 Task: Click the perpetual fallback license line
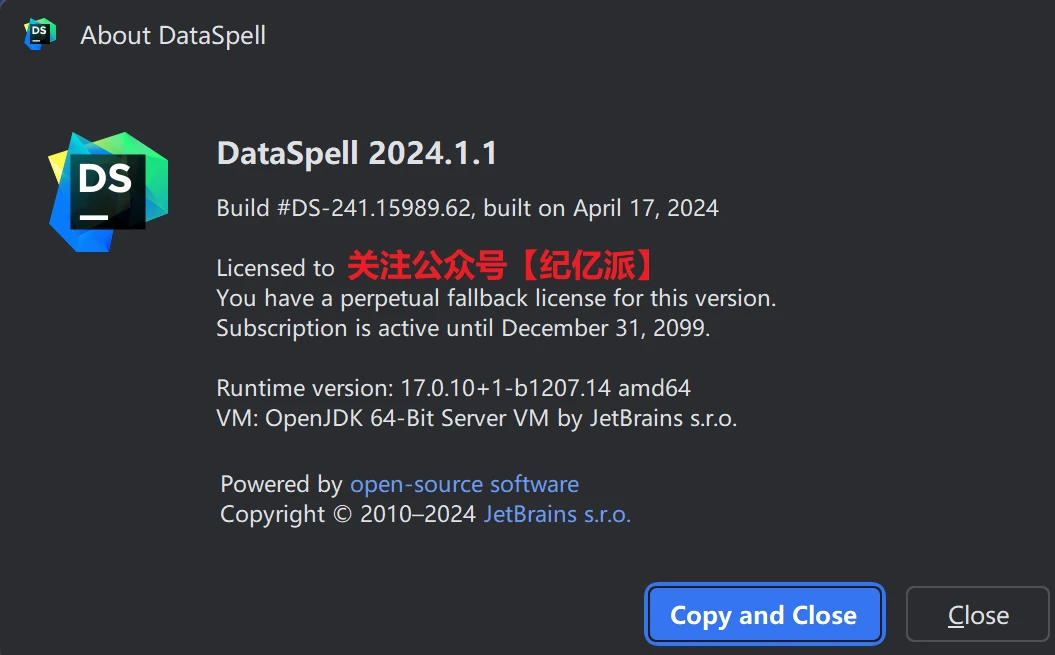[496, 298]
